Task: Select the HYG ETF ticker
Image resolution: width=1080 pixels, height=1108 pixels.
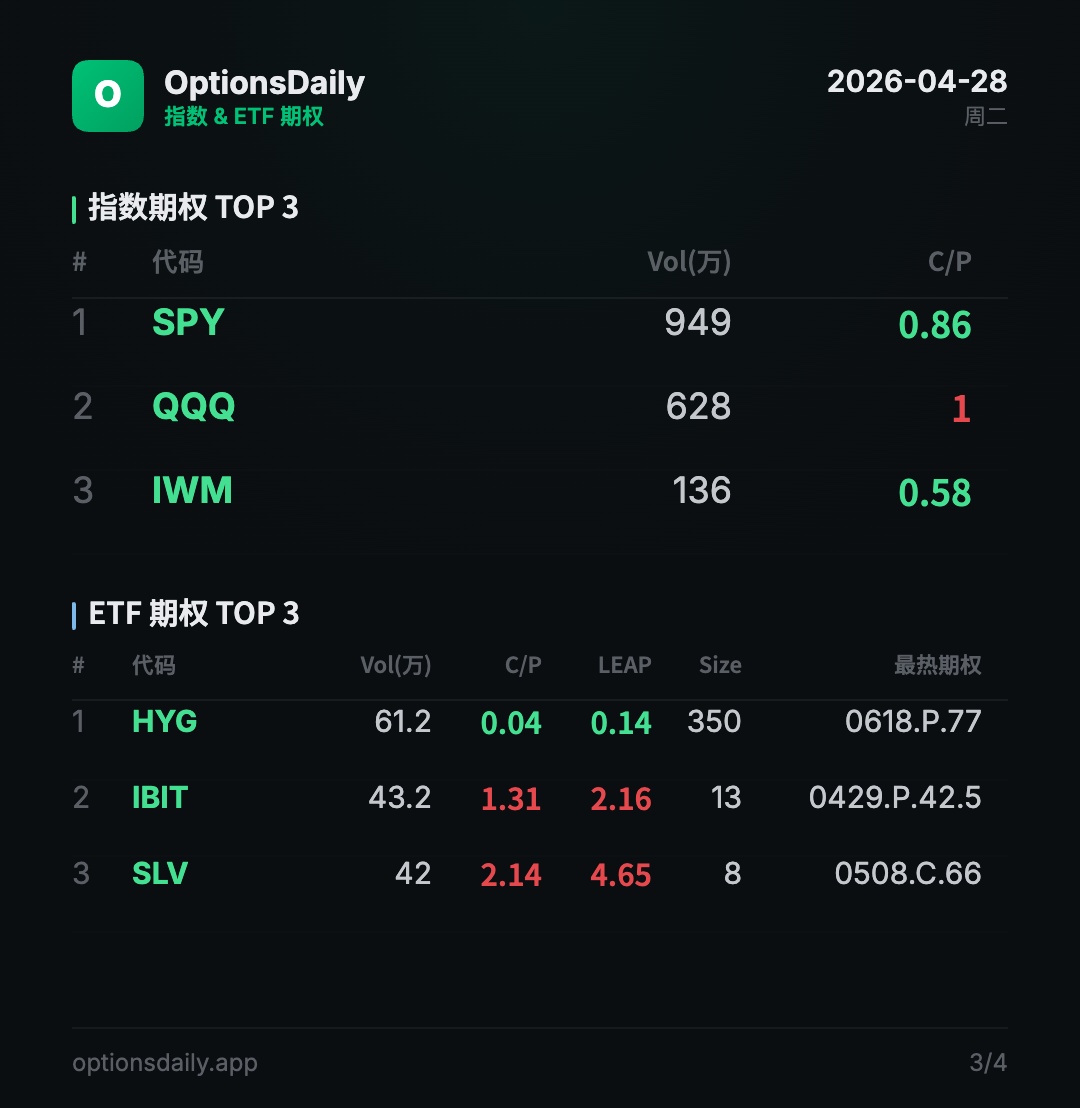Action: pos(164,722)
